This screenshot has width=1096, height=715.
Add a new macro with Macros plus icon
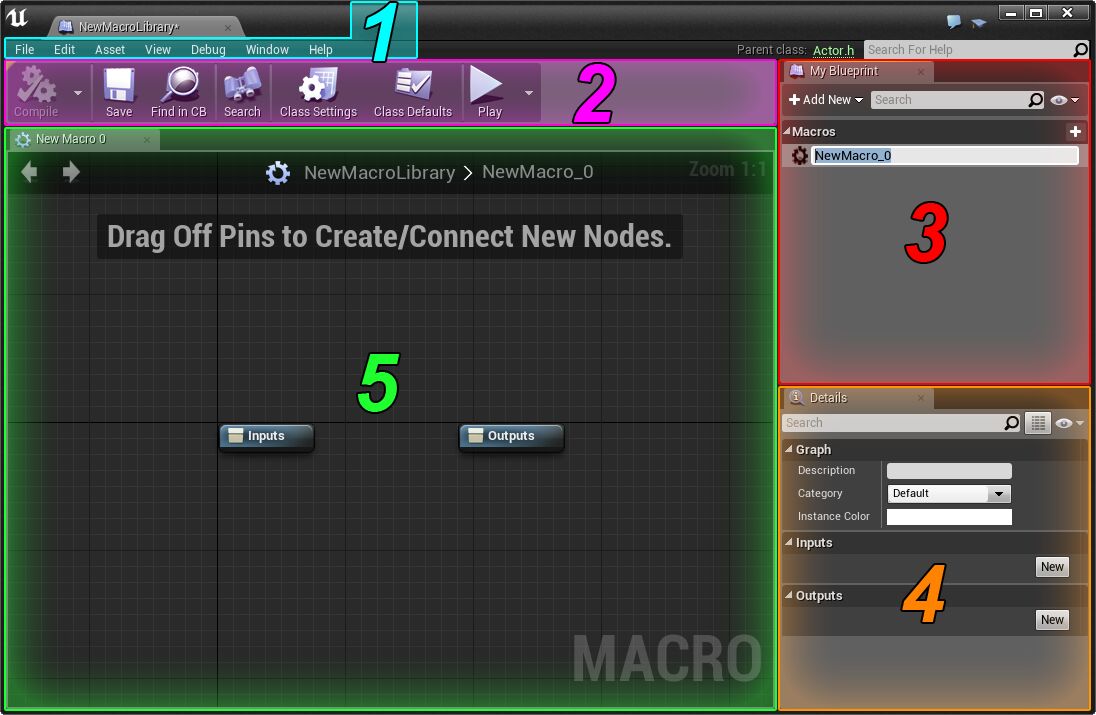coord(1075,131)
